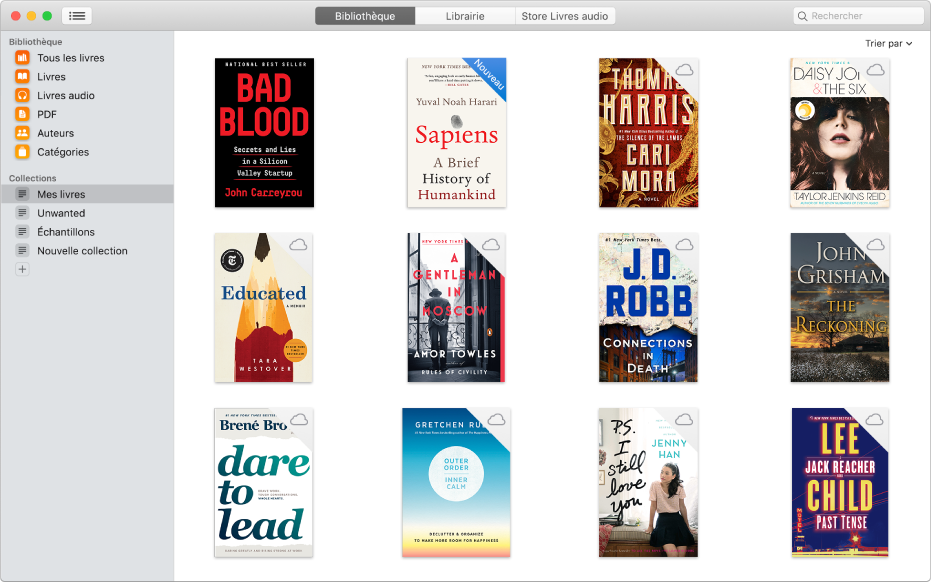Click cloud icon on Past Tense cover

(x=874, y=420)
